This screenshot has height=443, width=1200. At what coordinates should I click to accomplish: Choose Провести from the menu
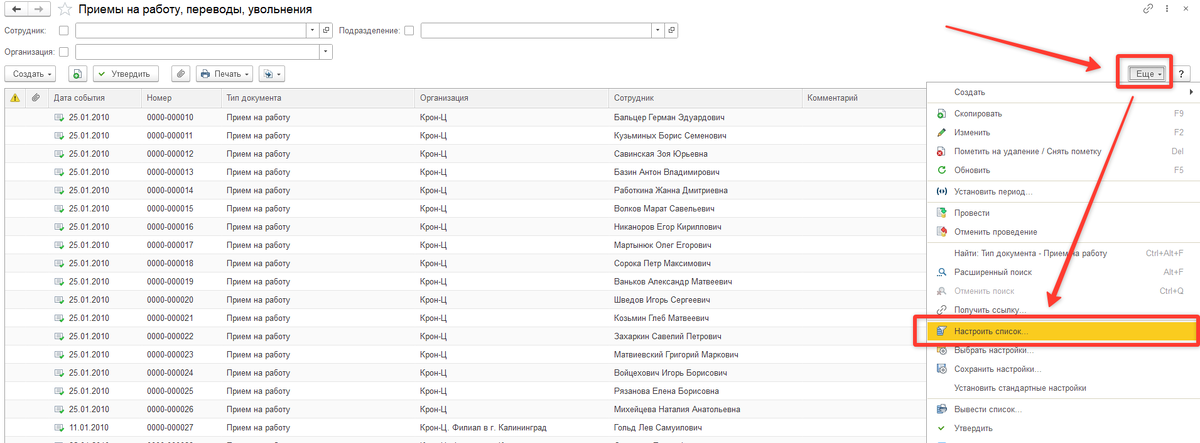coord(1063,213)
